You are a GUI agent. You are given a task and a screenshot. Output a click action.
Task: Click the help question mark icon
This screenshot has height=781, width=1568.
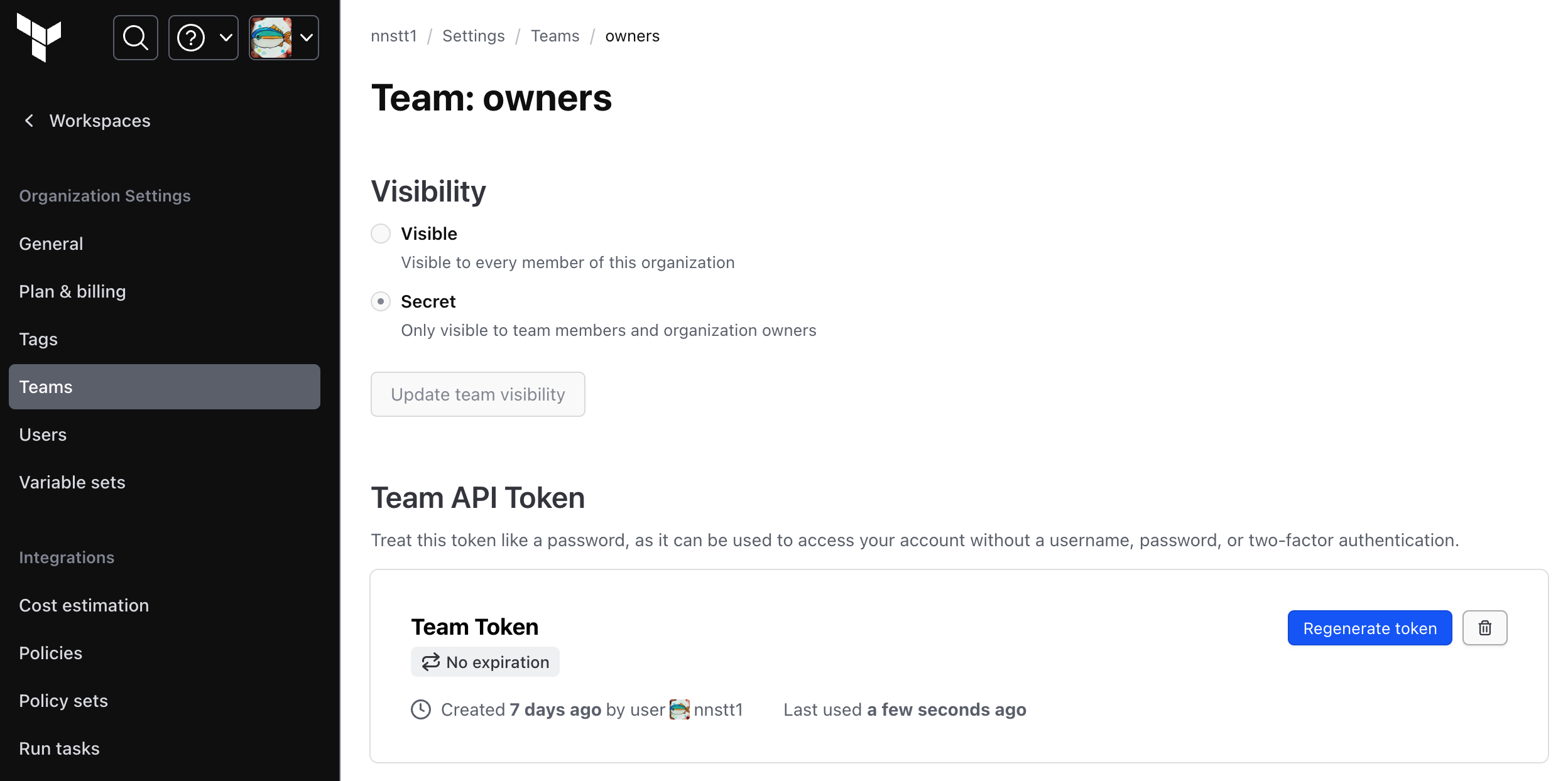tap(191, 38)
